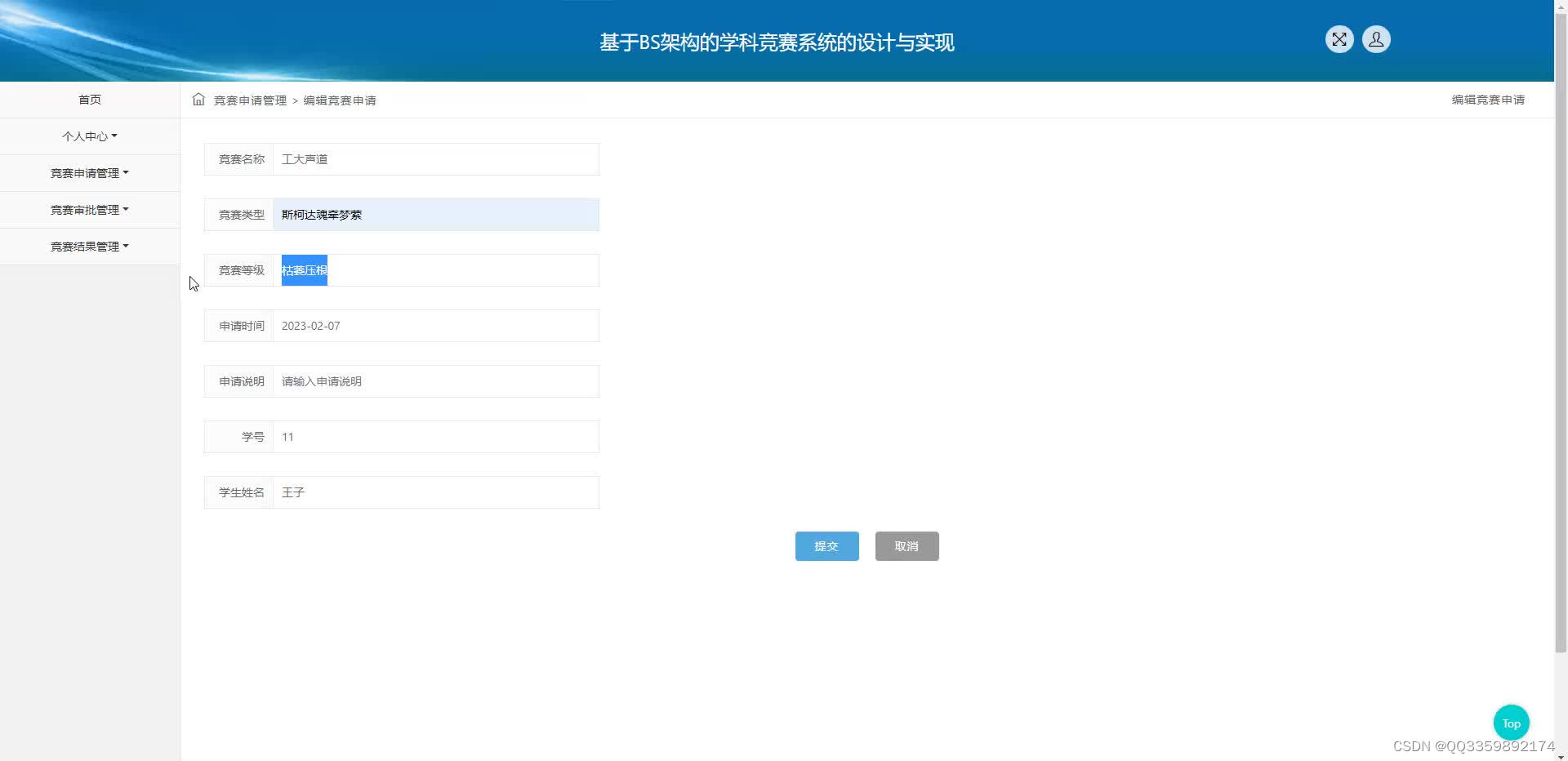The width and height of the screenshot is (1568, 761).
Task: Expand 竞赛结果管理 sidebar menu
Action: 90,247
